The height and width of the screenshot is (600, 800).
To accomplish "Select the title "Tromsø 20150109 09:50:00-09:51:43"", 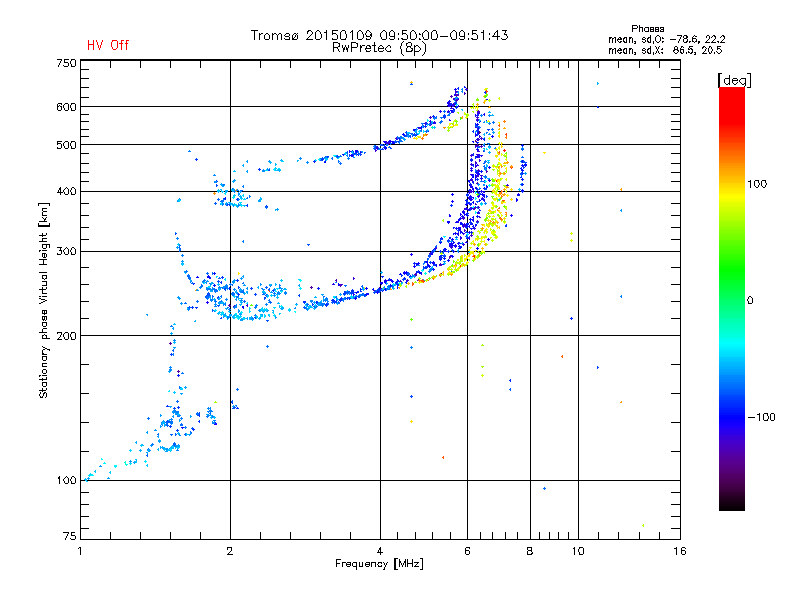I will (x=379, y=35).
